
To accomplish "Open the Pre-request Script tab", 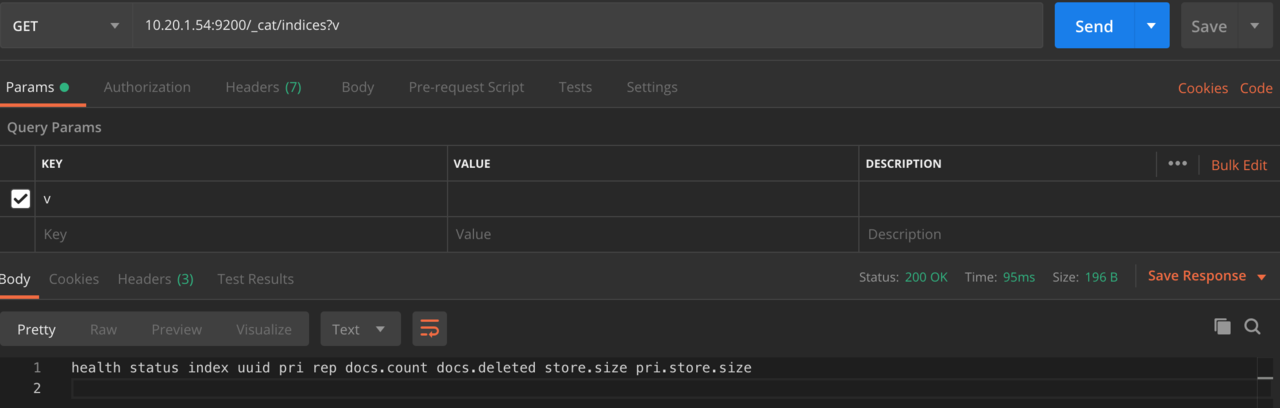I will (x=466, y=87).
